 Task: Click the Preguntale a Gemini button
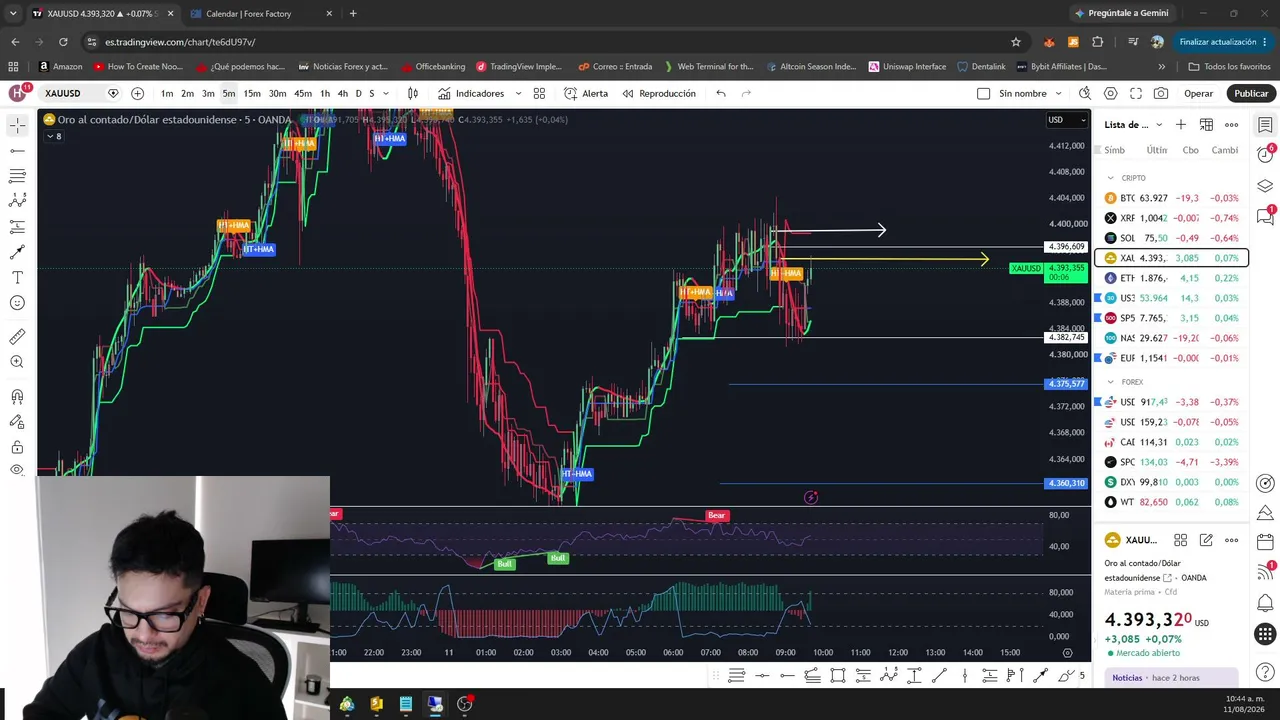(1120, 13)
